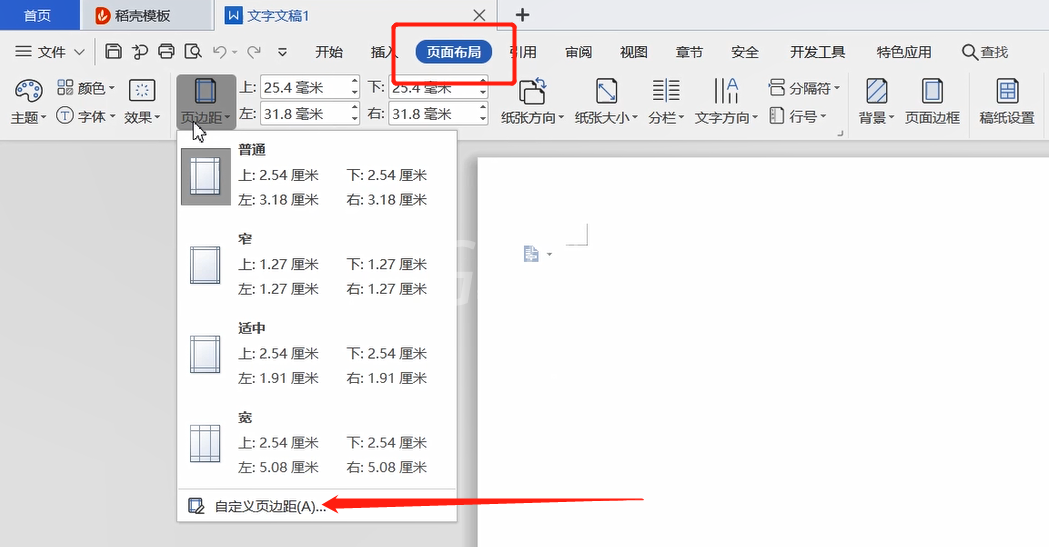This screenshot has height=547, width=1049.
Task: Close the 文字文稿1 document tab
Action: point(479,15)
